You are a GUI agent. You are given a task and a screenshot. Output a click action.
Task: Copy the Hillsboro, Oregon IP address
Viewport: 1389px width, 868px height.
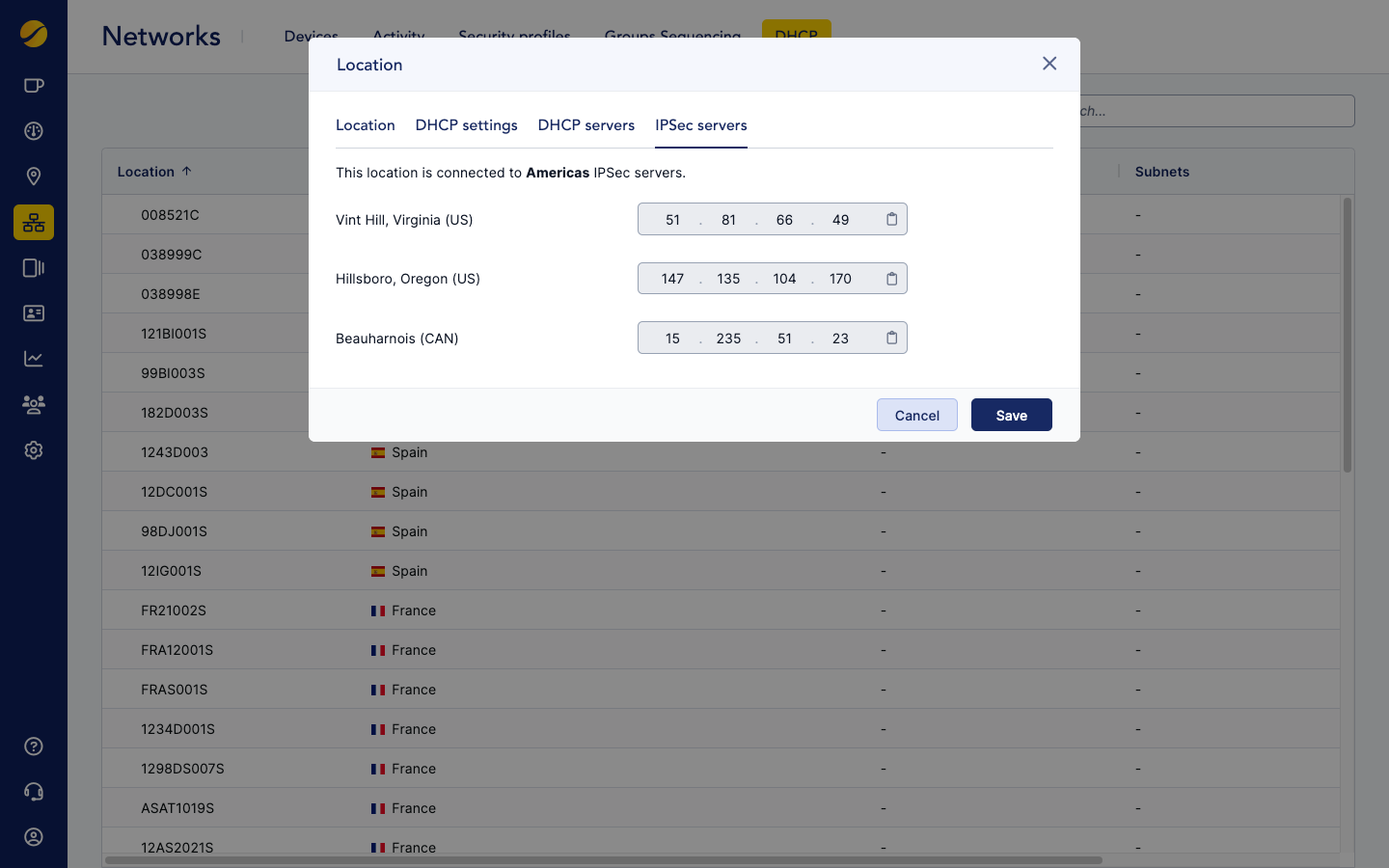[x=891, y=279]
